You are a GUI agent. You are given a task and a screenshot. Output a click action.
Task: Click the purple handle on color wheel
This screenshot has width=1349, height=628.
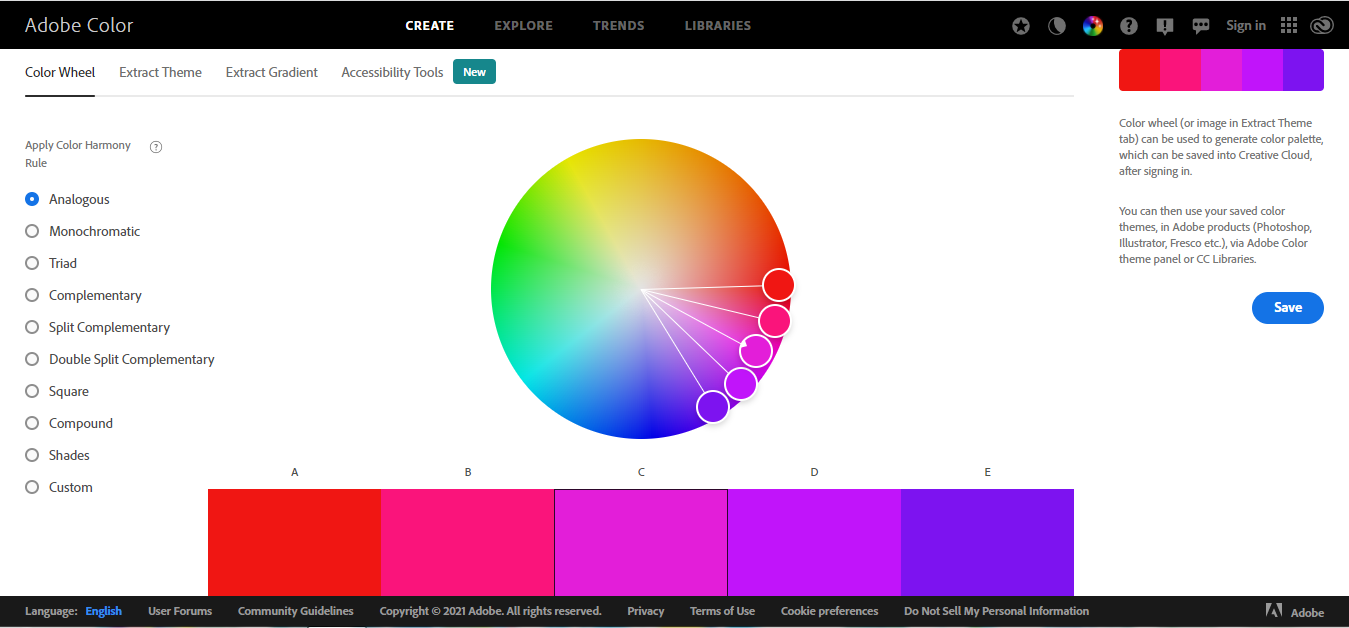713,407
